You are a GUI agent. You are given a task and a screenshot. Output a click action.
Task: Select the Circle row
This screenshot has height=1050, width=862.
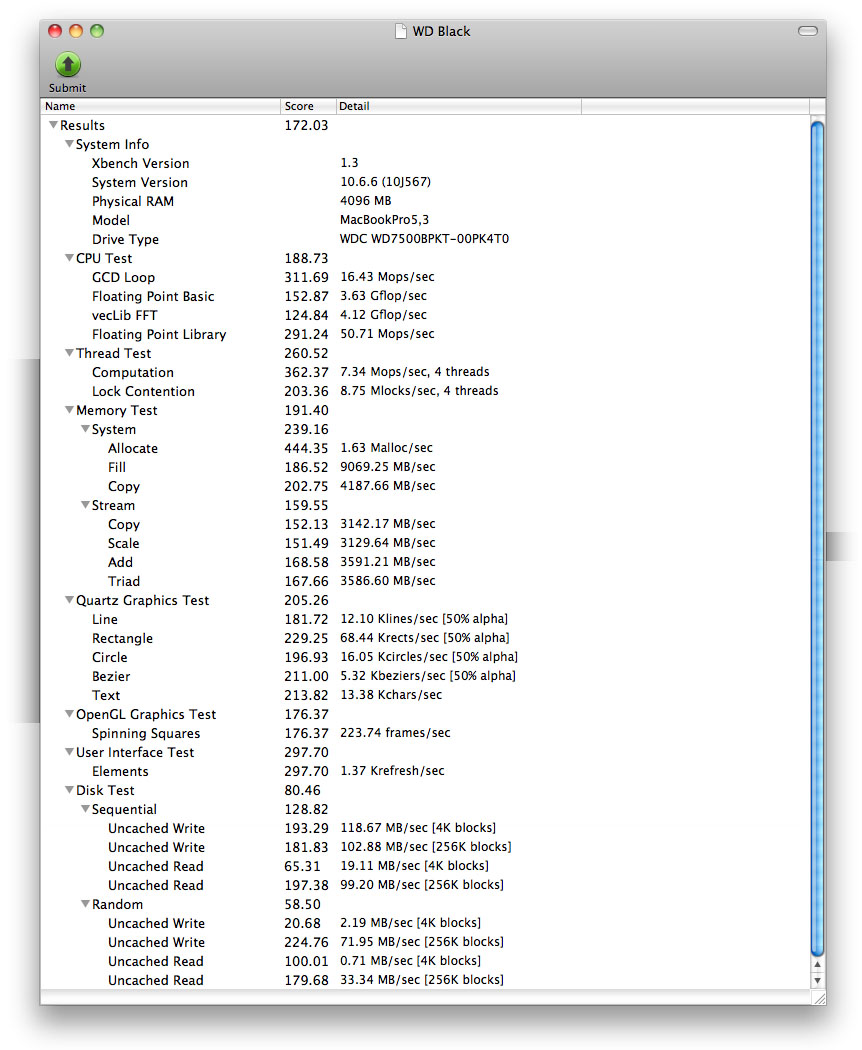tap(425, 657)
